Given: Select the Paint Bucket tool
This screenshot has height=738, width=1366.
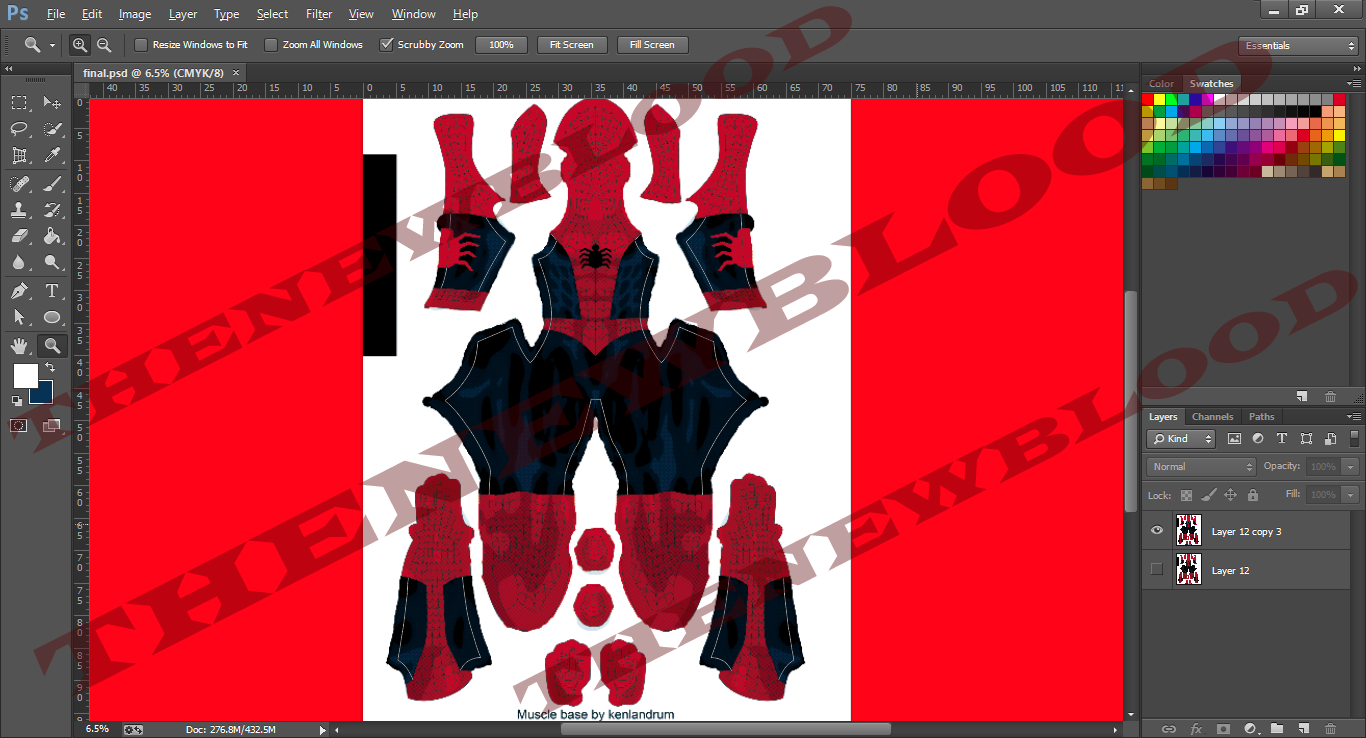Looking at the screenshot, I should coord(52,237).
